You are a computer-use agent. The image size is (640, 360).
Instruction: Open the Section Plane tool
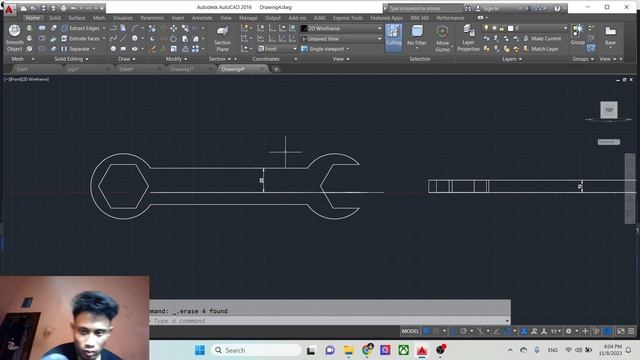(222, 38)
